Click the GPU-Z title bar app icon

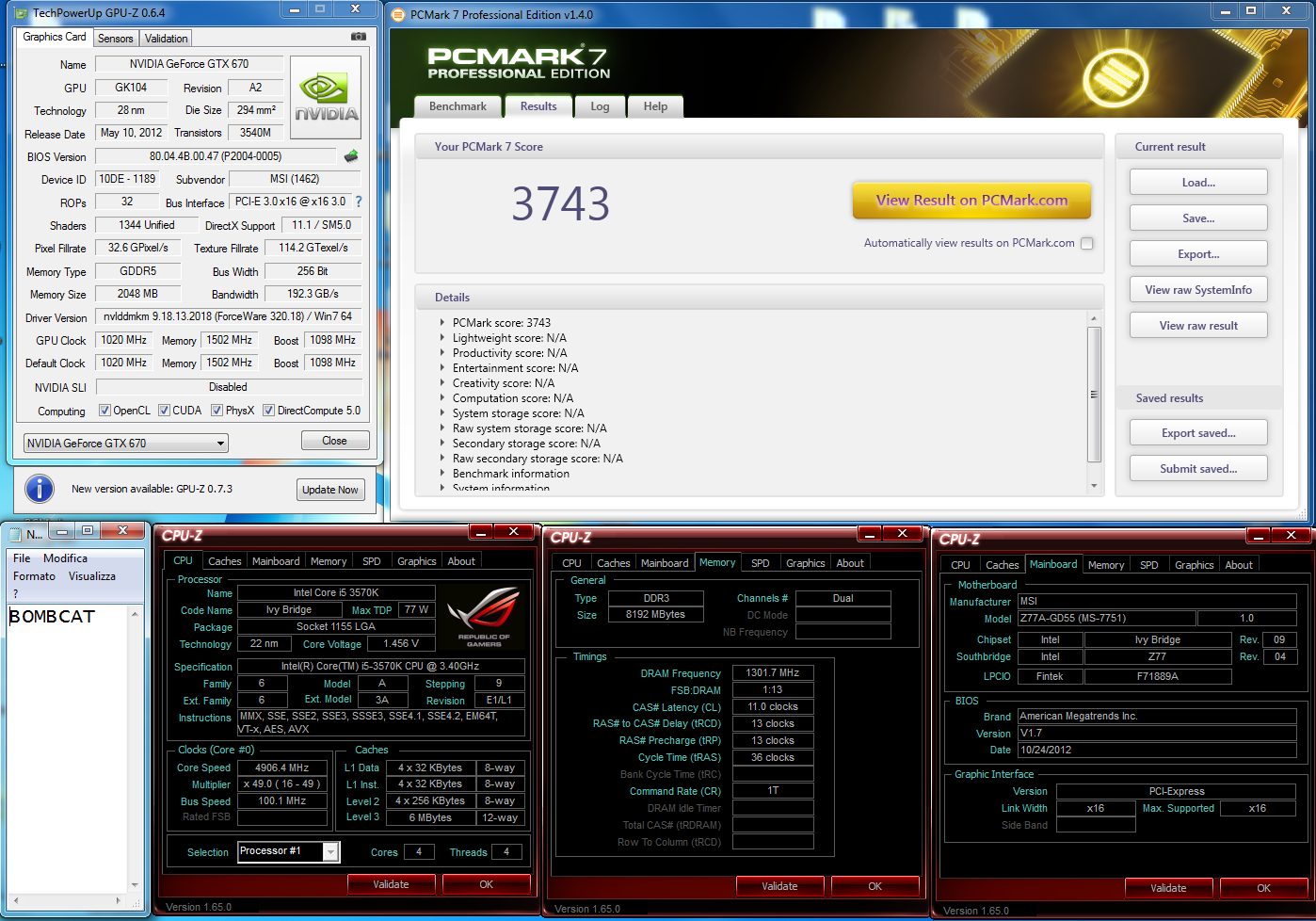(x=22, y=13)
